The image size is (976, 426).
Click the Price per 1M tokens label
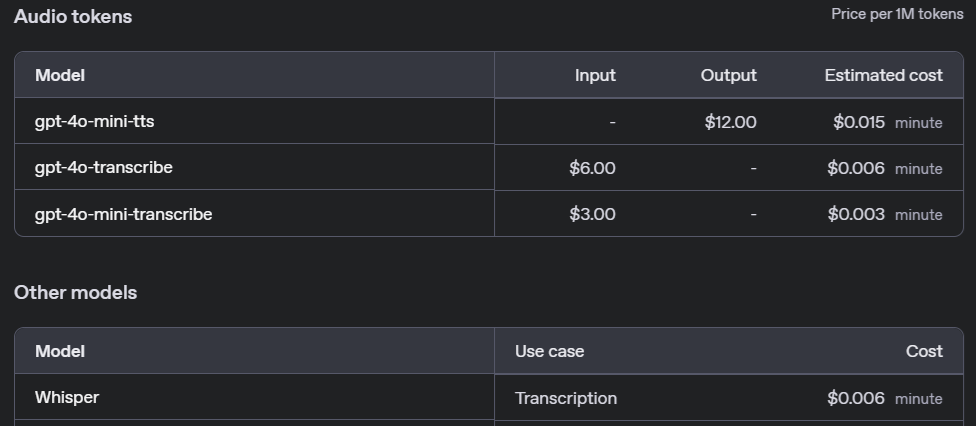click(897, 14)
